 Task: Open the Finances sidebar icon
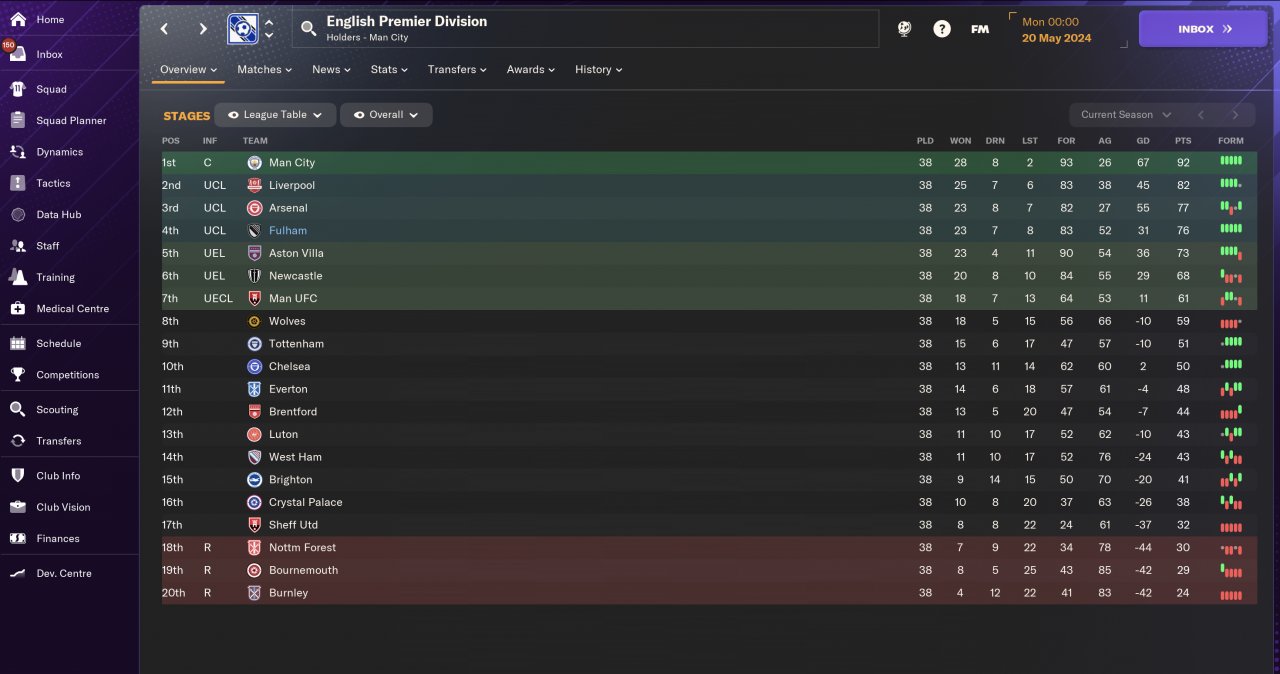(17, 538)
